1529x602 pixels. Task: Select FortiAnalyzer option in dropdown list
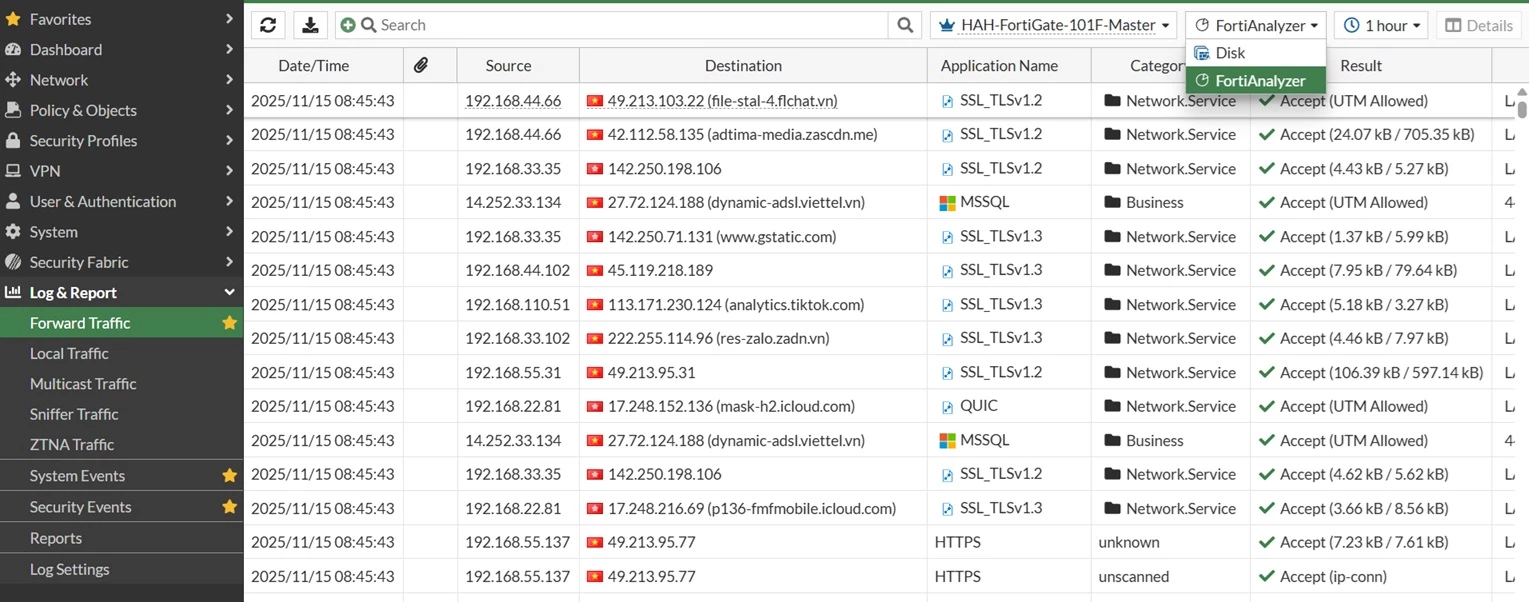click(x=1256, y=81)
